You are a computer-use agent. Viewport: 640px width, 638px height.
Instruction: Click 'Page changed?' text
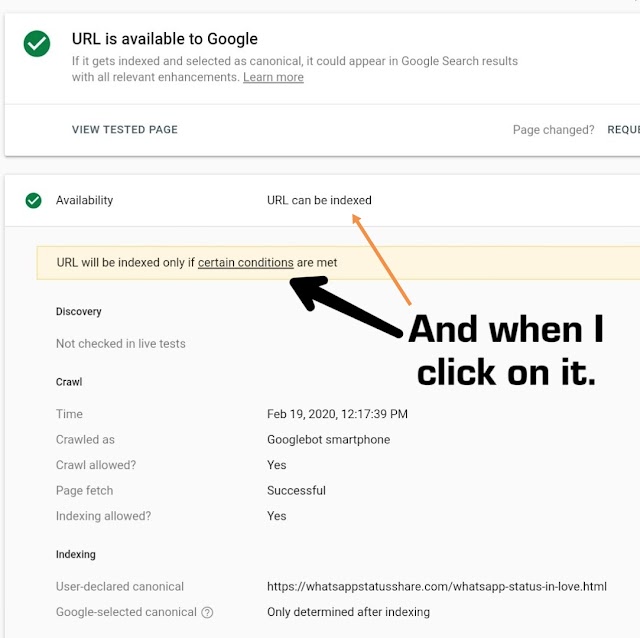553,130
